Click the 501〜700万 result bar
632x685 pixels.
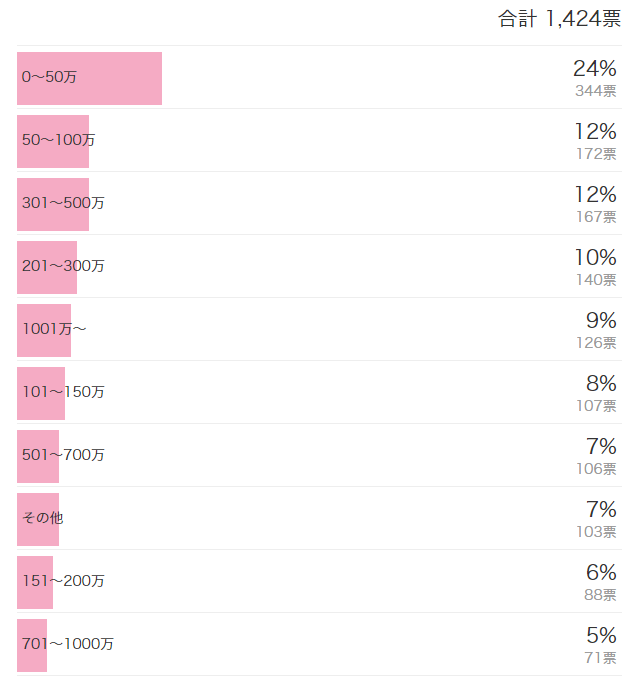pos(38,456)
